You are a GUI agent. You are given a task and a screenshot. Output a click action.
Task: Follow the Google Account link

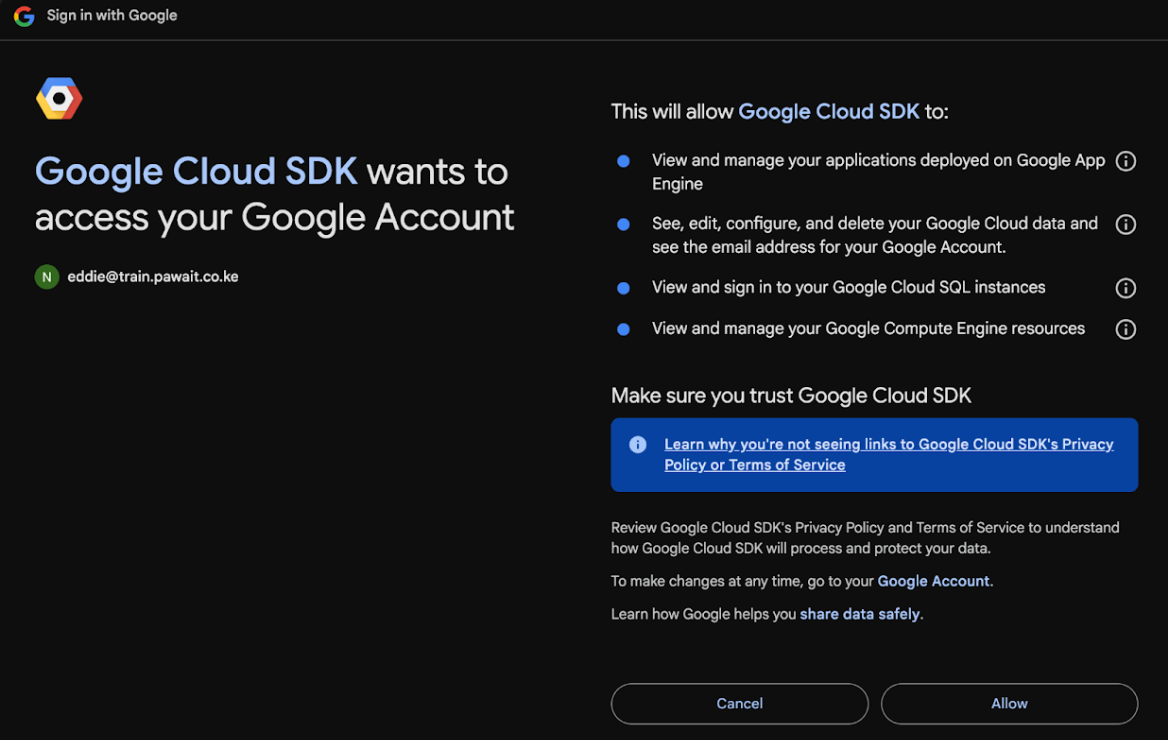(933, 581)
